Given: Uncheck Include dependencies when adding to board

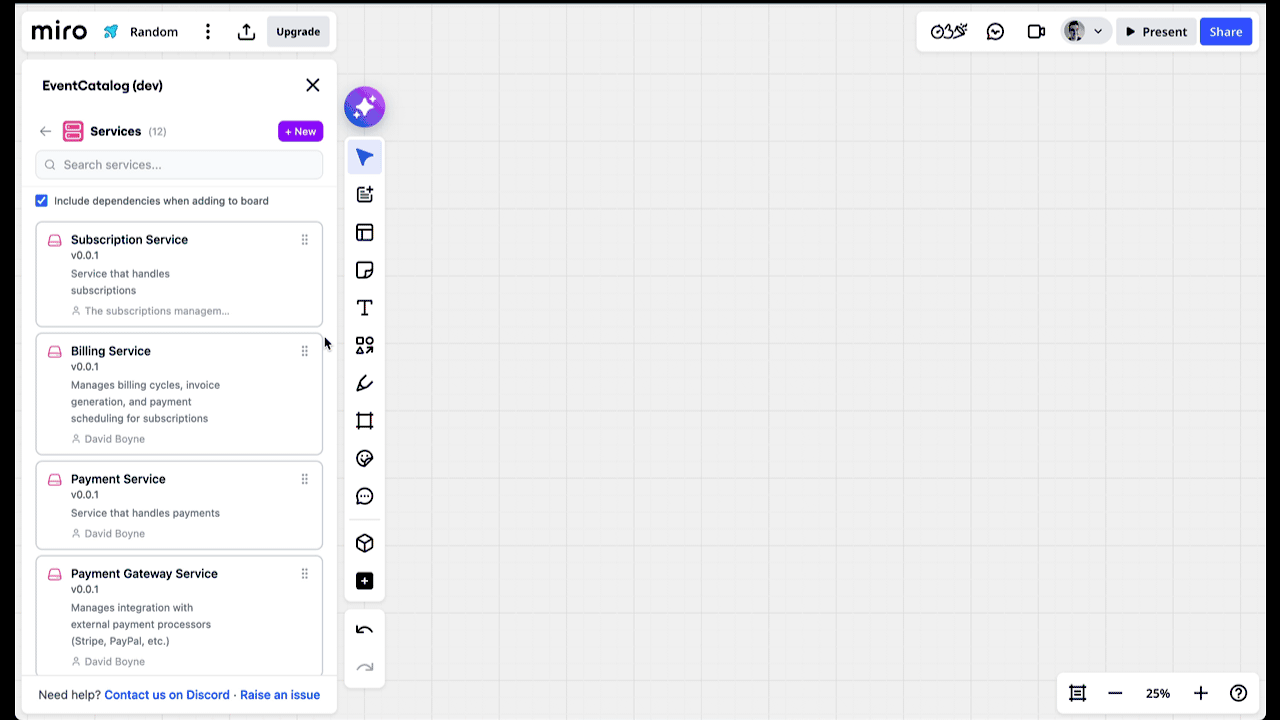Looking at the screenshot, I should [x=41, y=200].
